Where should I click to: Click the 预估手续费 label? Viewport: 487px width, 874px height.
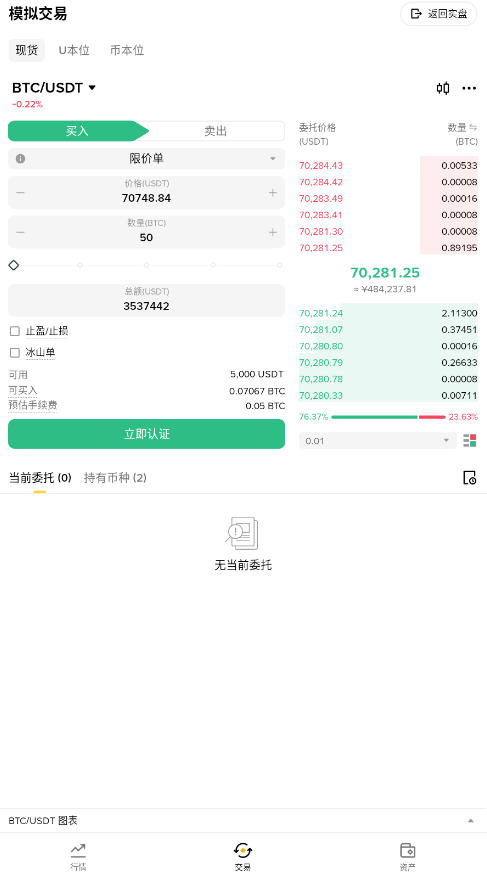point(33,405)
